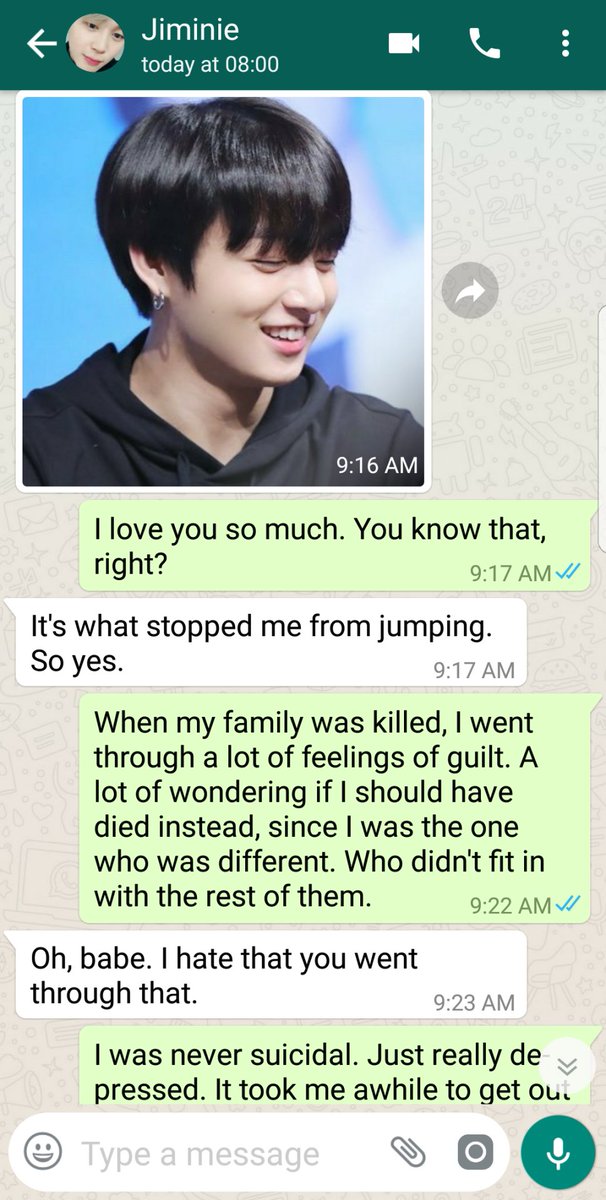Image resolution: width=606 pixels, height=1200 pixels.
Task: Open the emoji picker
Action: point(42,1153)
